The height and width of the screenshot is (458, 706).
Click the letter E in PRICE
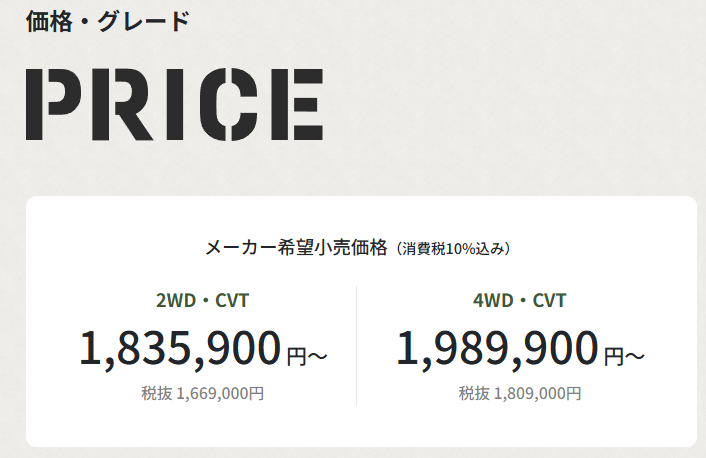click(297, 104)
